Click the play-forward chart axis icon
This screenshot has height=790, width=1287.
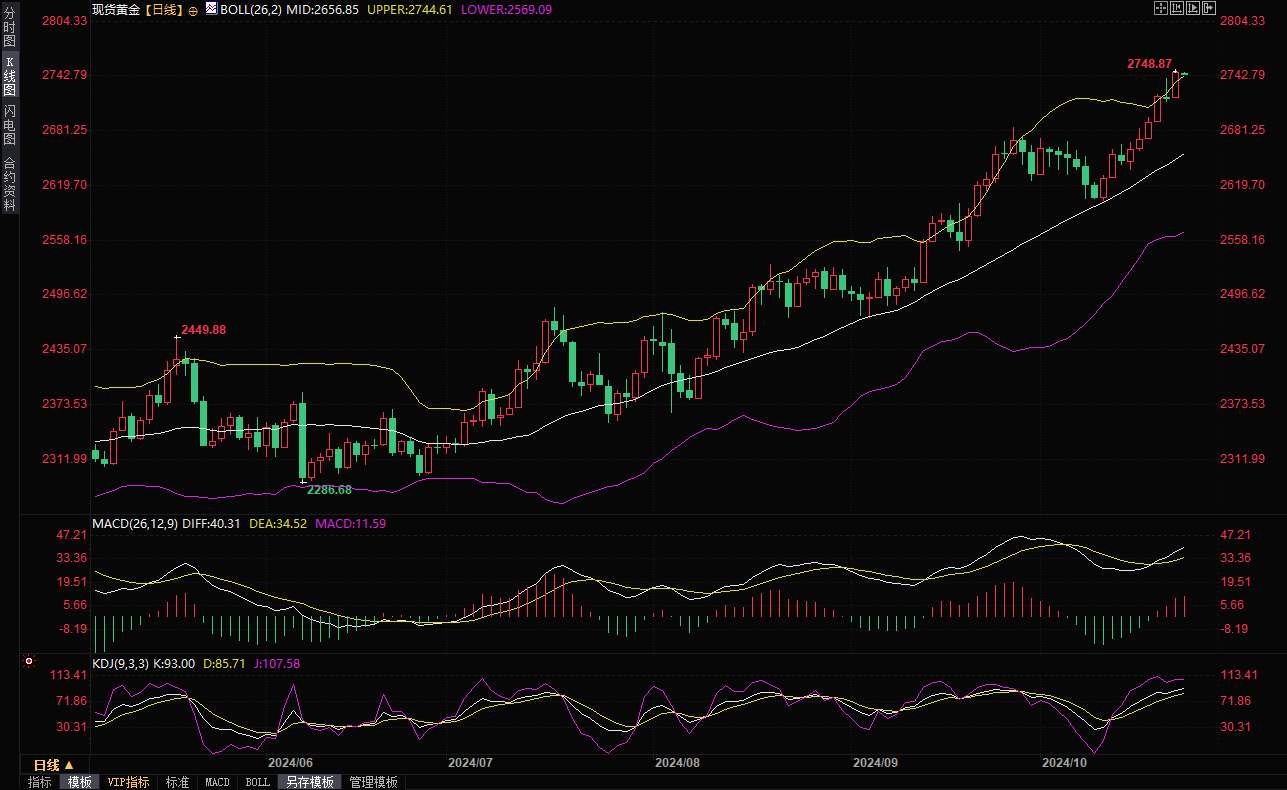[1193, 8]
